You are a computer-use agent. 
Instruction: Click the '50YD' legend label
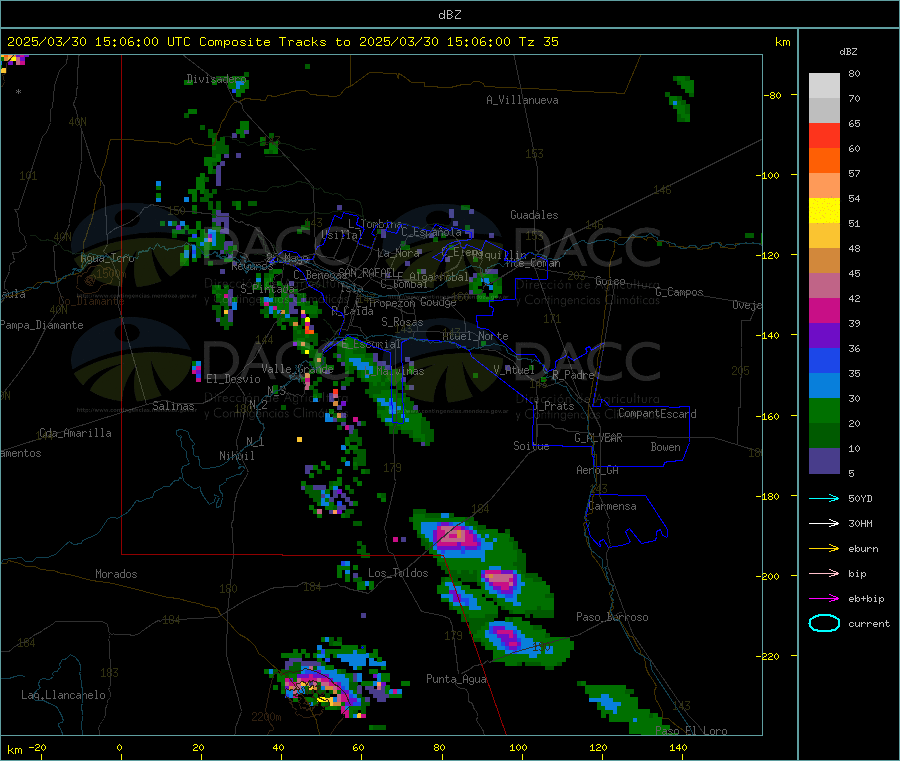coord(860,498)
